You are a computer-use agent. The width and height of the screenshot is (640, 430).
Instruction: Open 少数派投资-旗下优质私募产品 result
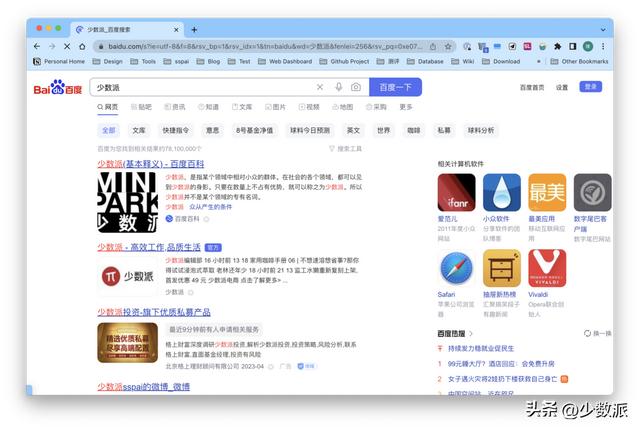[x=154, y=313]
